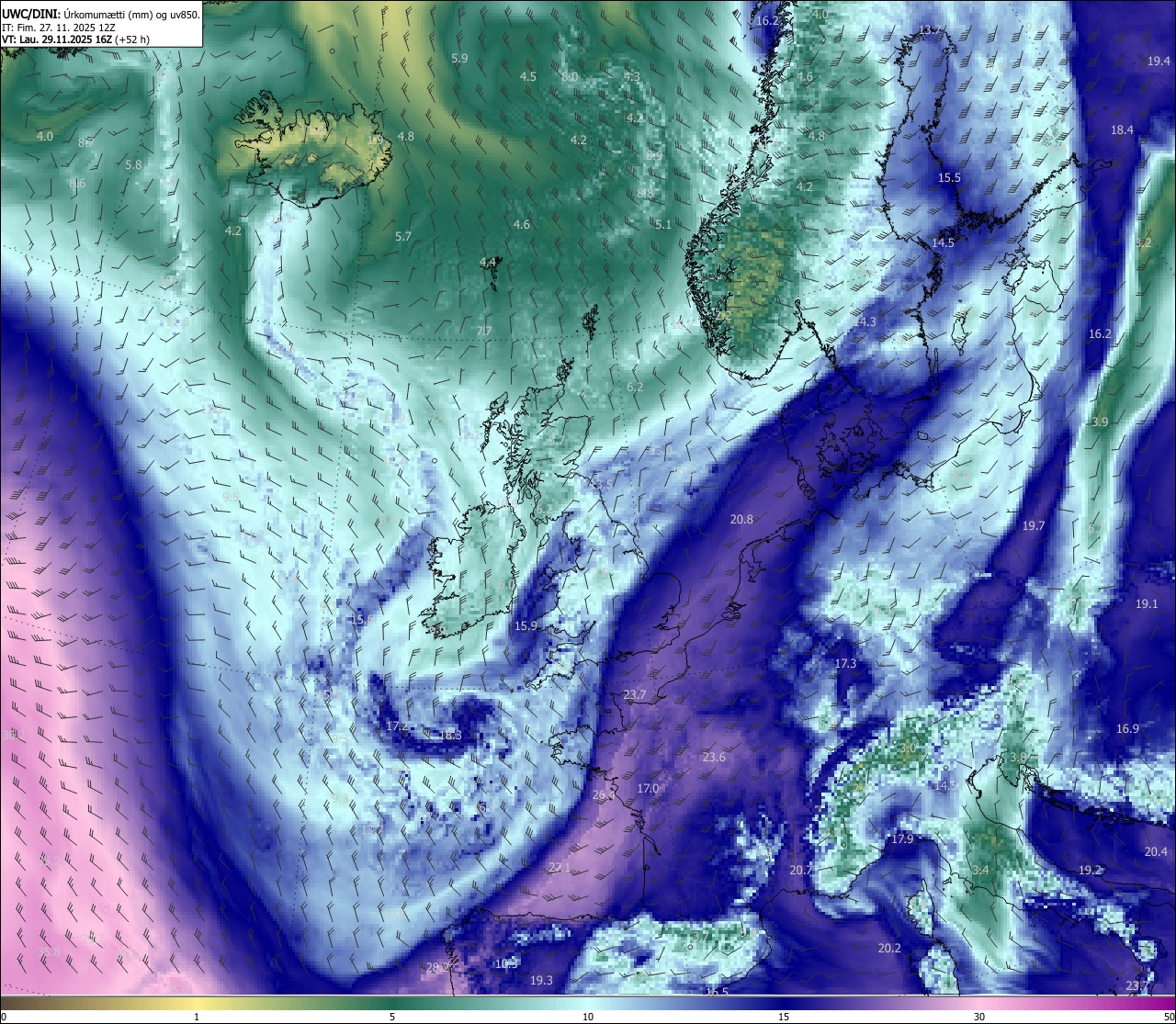The image size is (1176, 1024).
Task: Click the map value 20.2
Action: pos(889,949)
